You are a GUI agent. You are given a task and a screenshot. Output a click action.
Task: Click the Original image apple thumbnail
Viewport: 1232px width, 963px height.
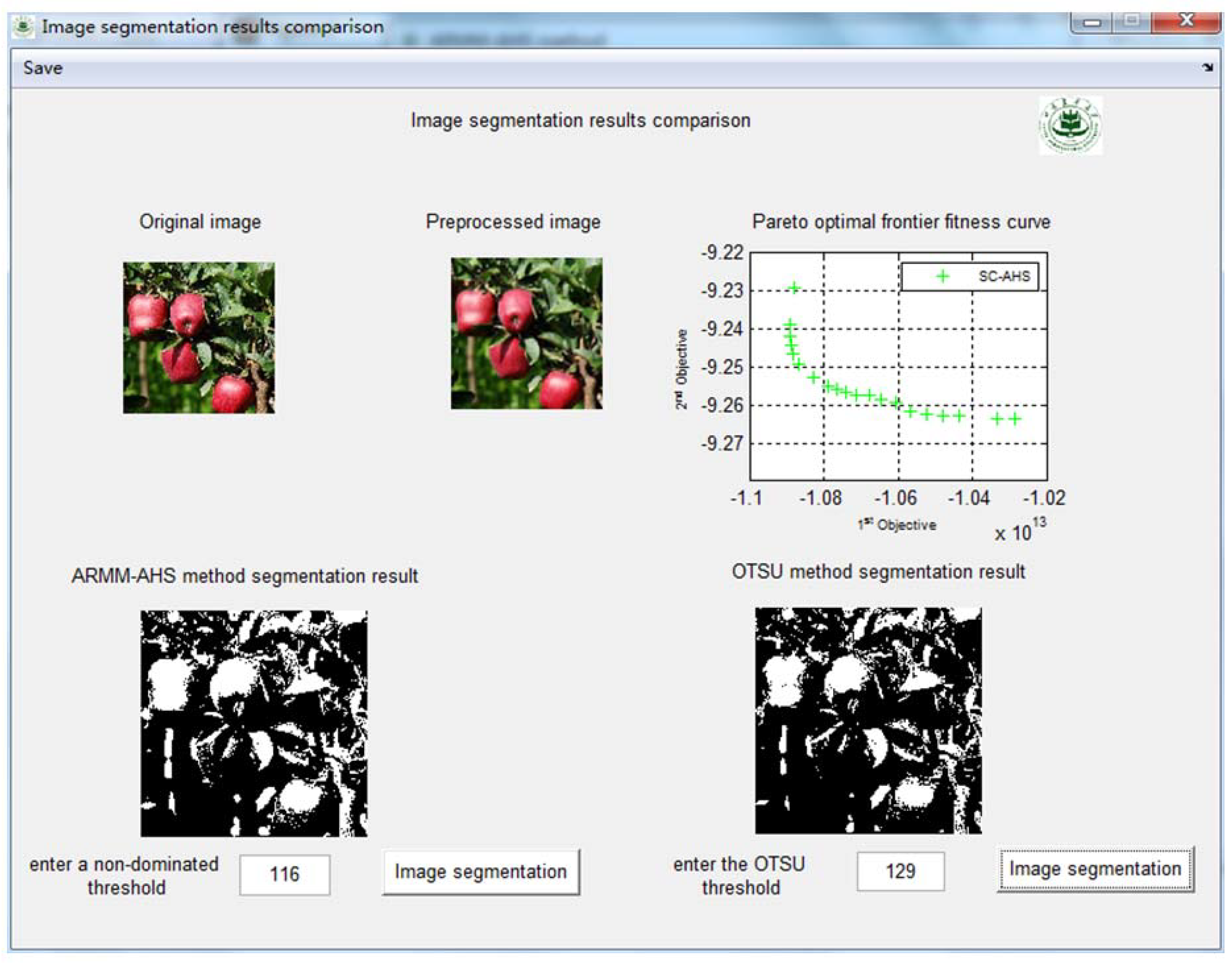click(x=199, y=337)
